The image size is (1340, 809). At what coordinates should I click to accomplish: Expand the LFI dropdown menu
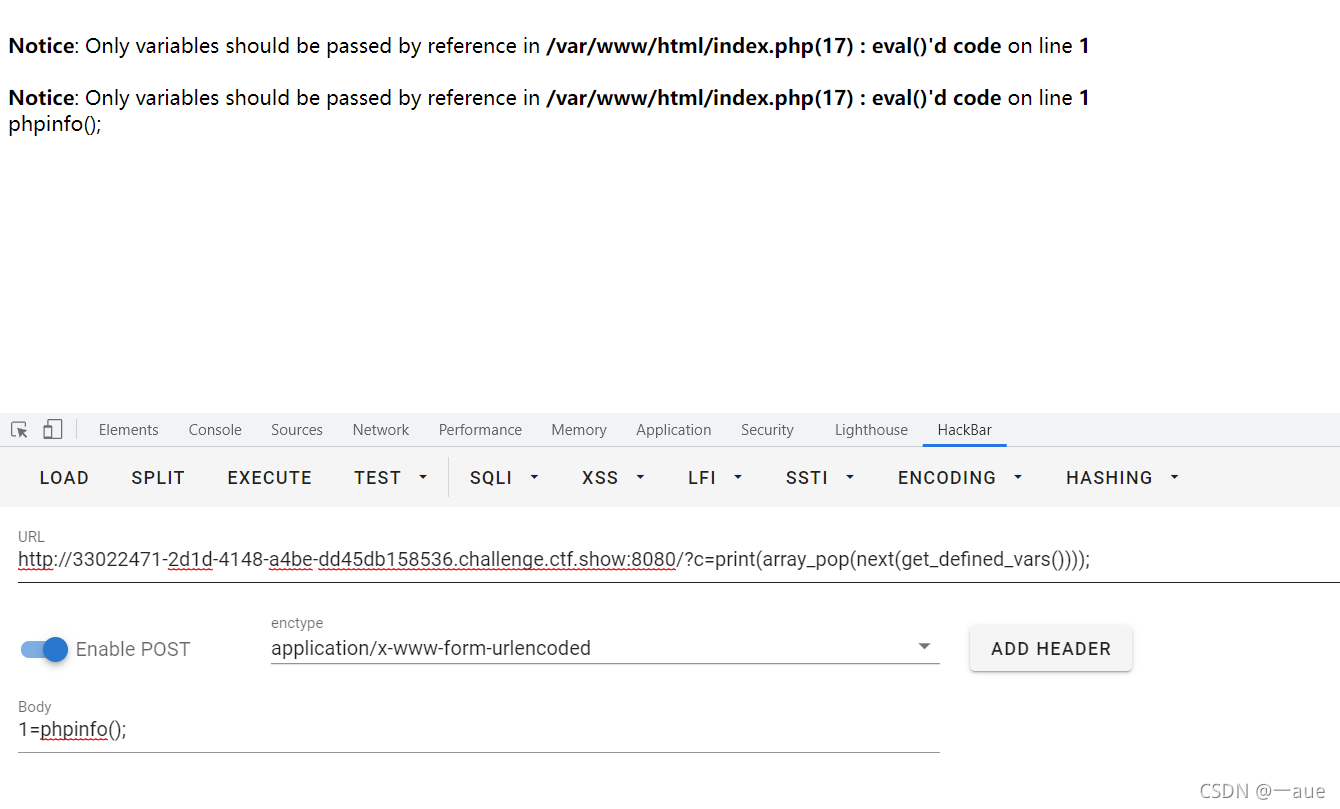click(x=716, y=478)
